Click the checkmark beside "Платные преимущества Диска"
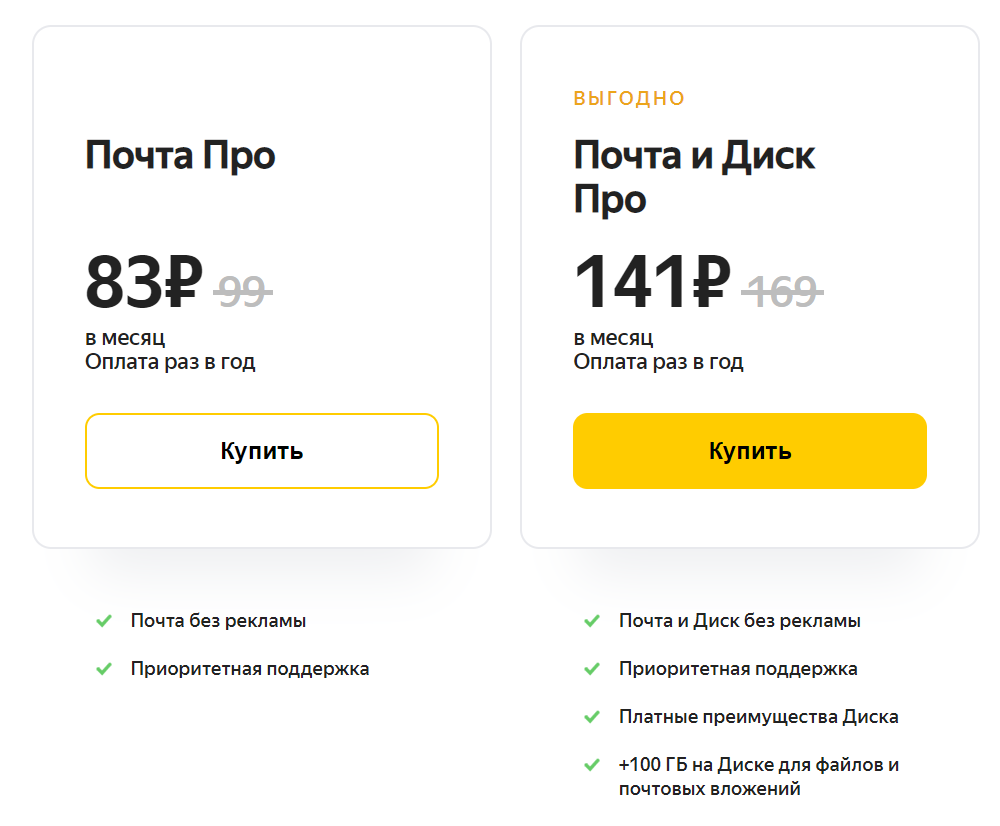Image resolution: width=1000 pixels, height=826 pixels. (590, 716)
